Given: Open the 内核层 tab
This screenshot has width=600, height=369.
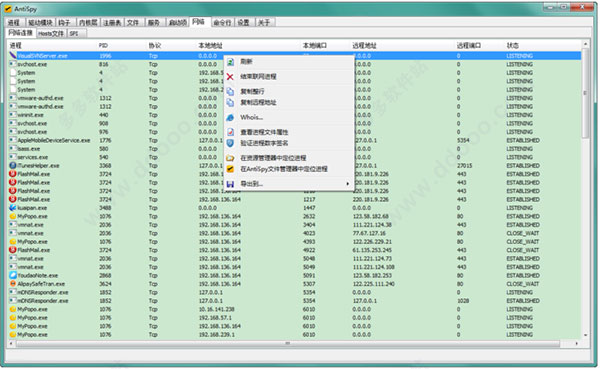Looking at the screenshot, I should pyautogui.click(x=88, y=23).
